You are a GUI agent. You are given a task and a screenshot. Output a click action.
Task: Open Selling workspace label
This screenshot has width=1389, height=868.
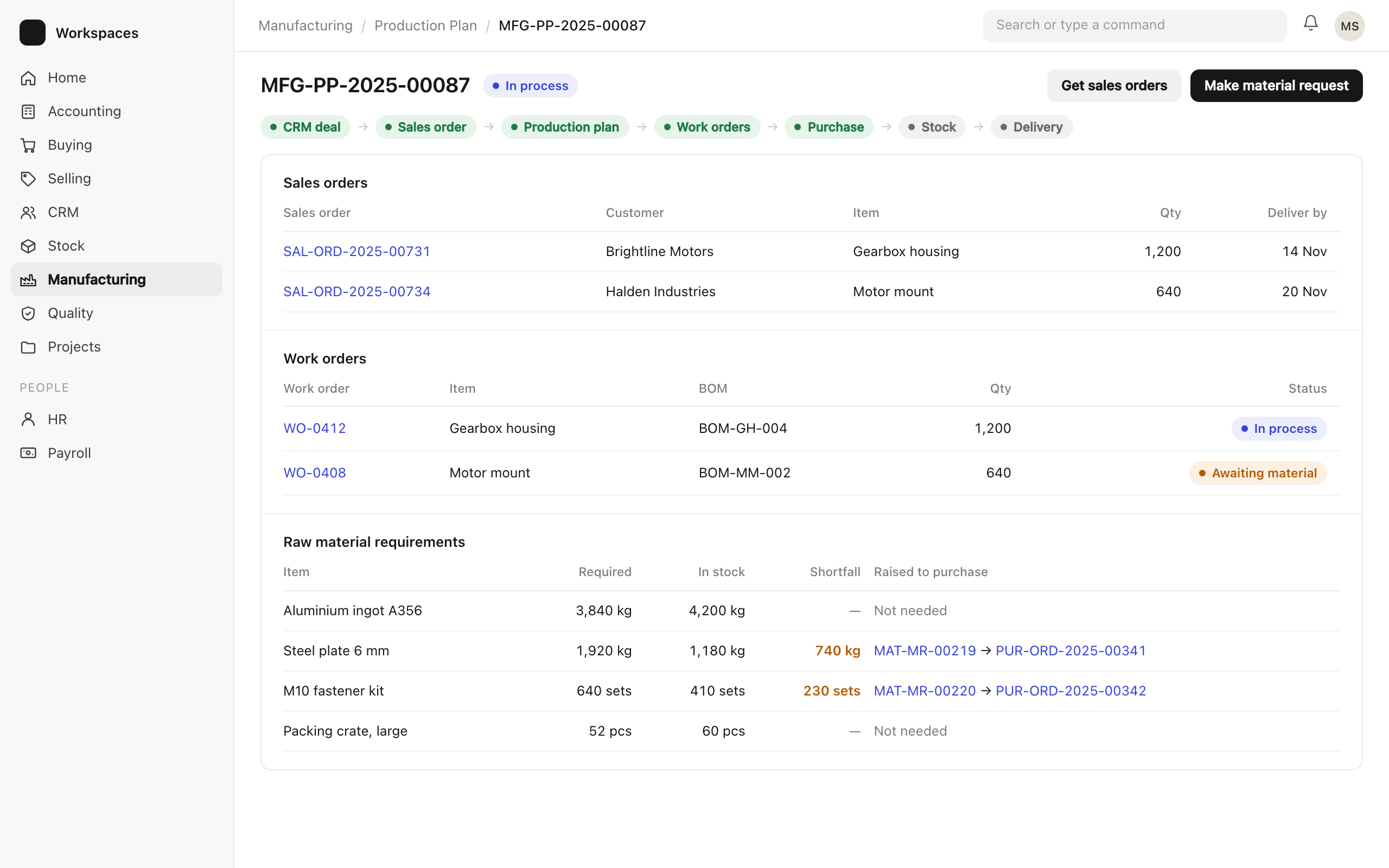tap(69, 178)
